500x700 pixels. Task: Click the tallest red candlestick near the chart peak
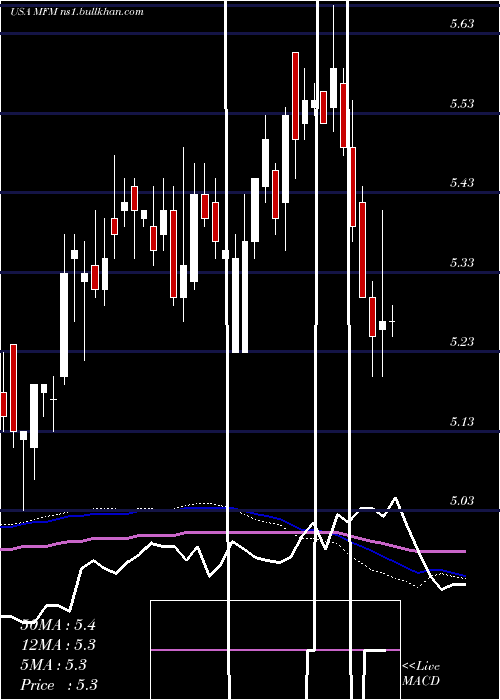[x=295, y=96]
